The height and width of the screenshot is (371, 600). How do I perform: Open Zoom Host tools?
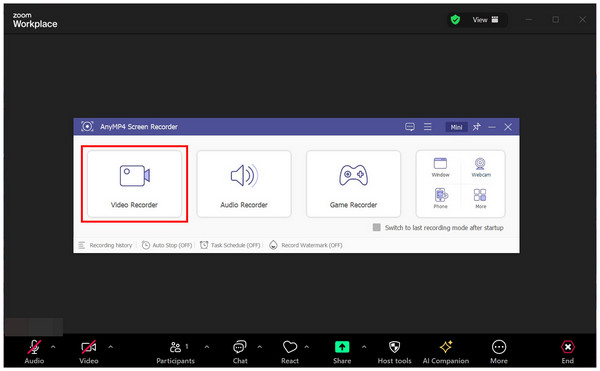click(395, 352)
